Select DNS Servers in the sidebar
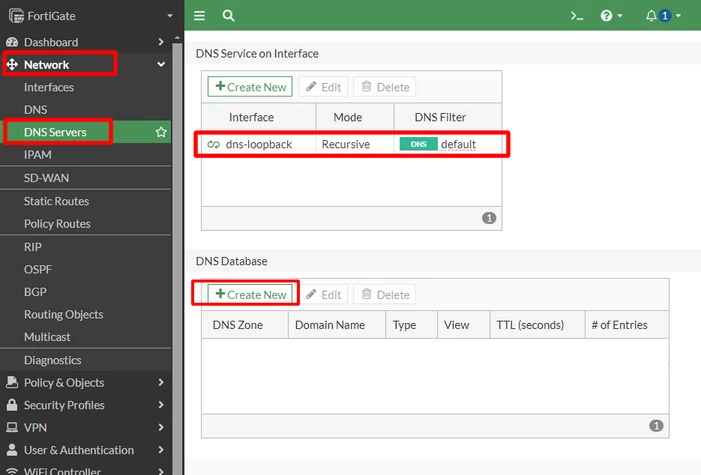Image resolution: width=701 pixels, height=475 pixels. [55, 132]
